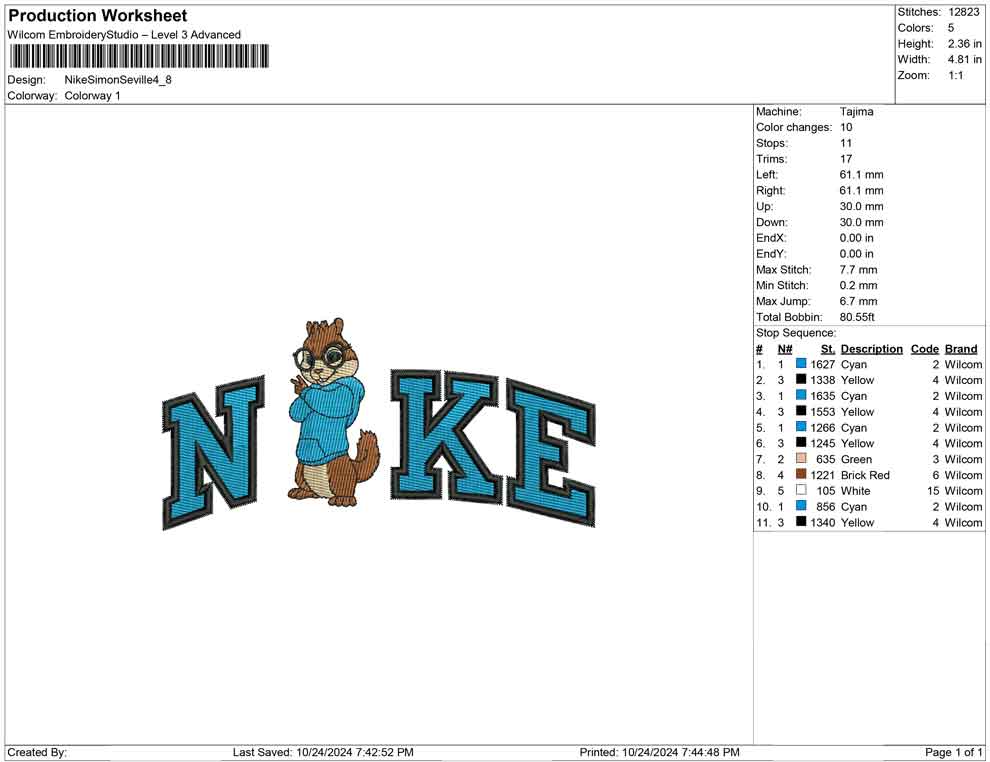Screen dimensions: 990x762
Task: Click the black swatch beside stitch count 1245
Action: (801, 443)
